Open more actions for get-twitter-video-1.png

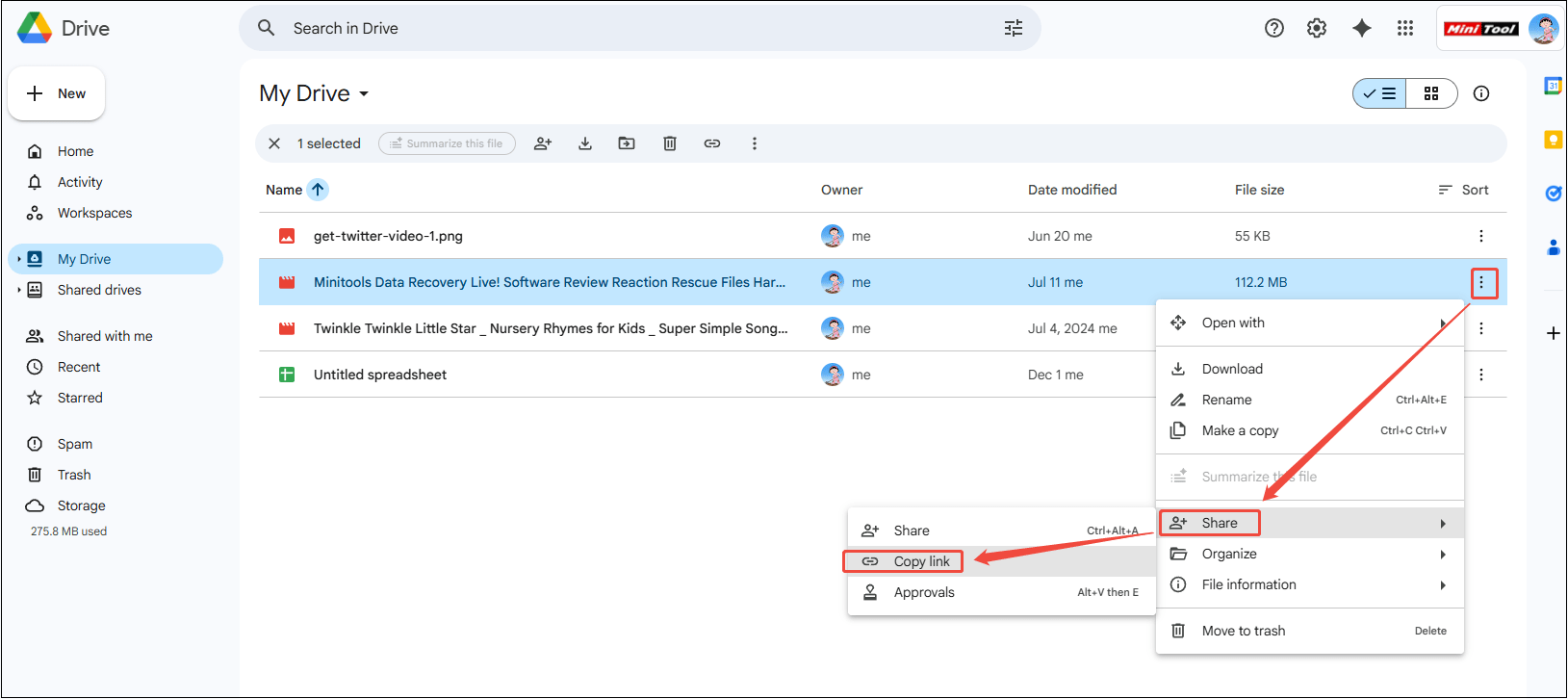pyautogui.click(x=1481, y=236)
